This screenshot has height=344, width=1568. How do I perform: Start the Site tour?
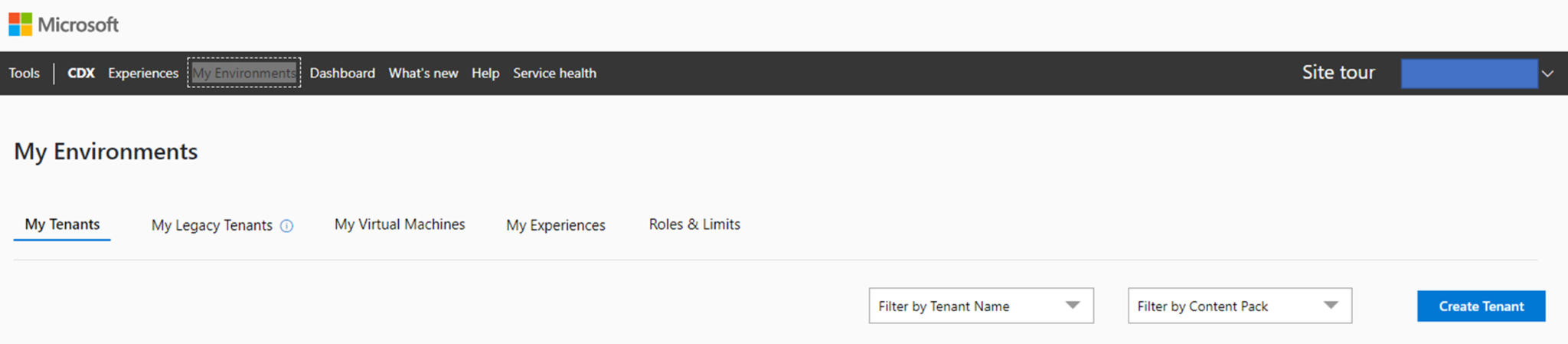(1338, 73)
